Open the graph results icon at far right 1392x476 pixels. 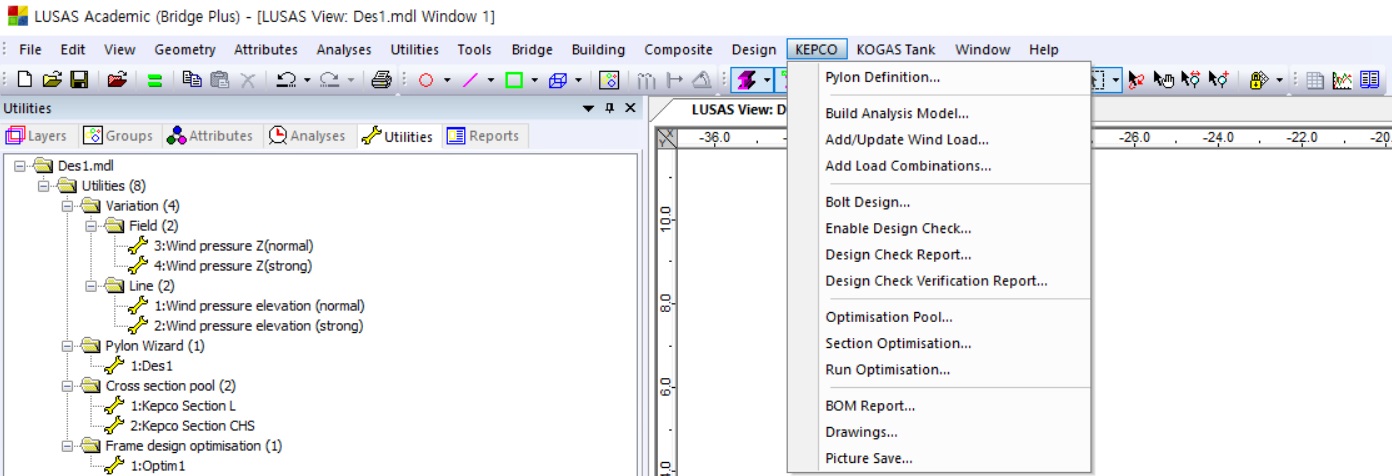click(x=1343, y=80)
